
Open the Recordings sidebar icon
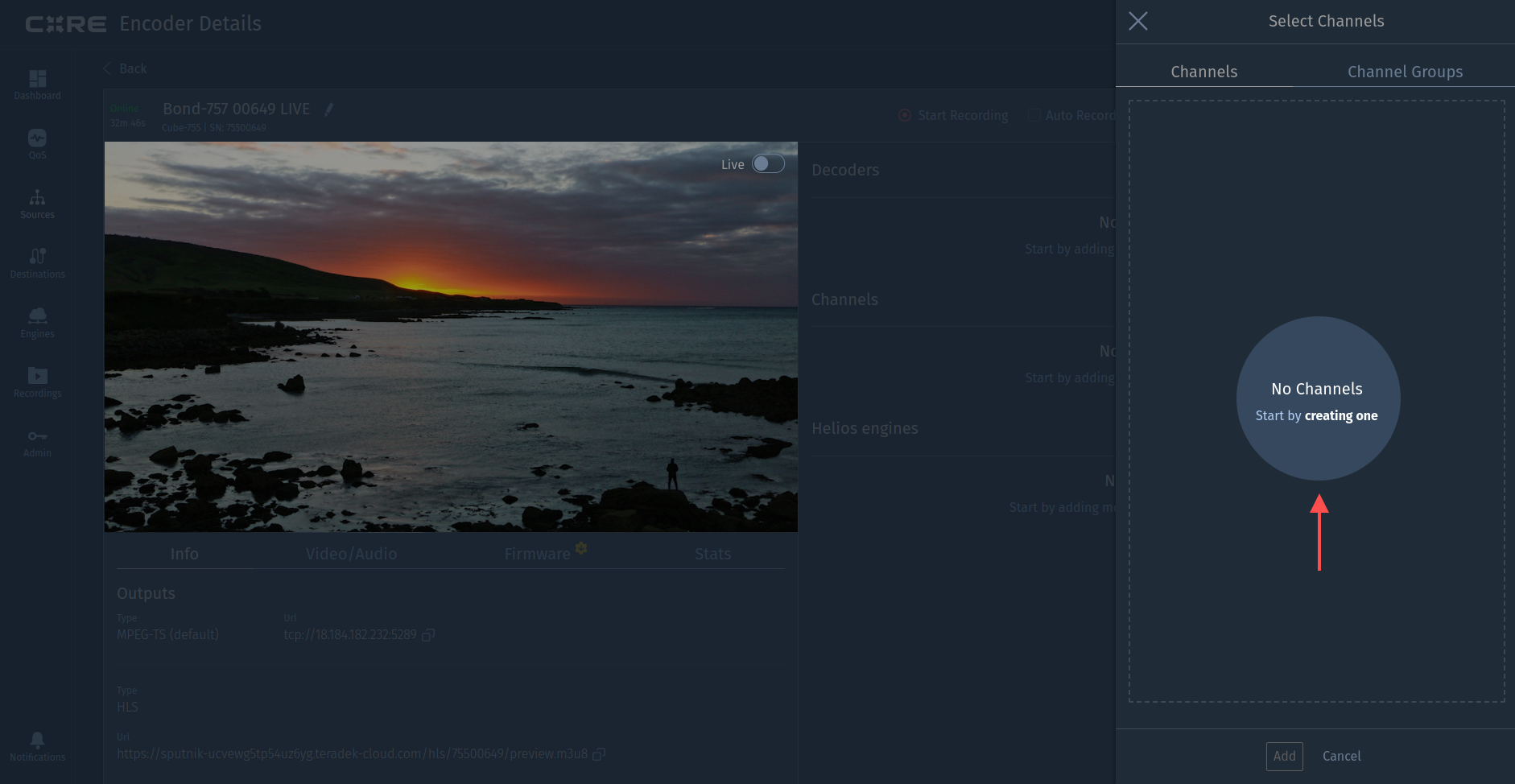[x=37, y=376]
